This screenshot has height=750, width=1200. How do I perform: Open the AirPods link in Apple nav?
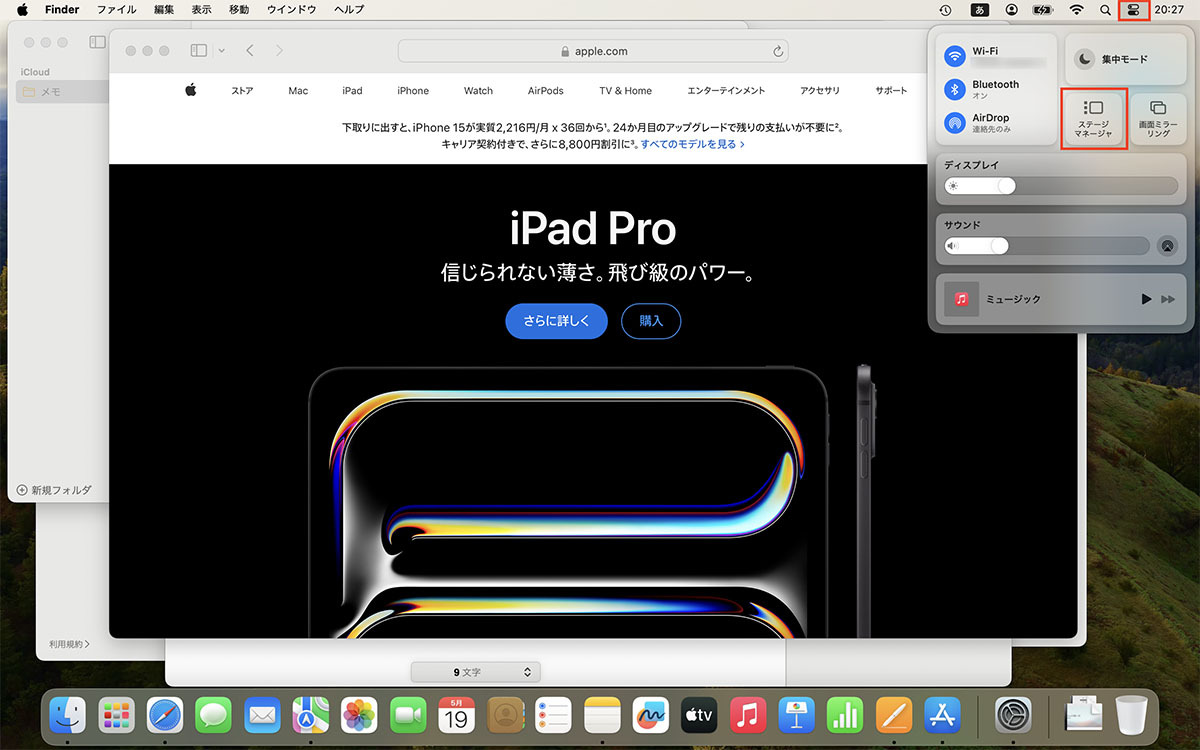tap(546, 90)
